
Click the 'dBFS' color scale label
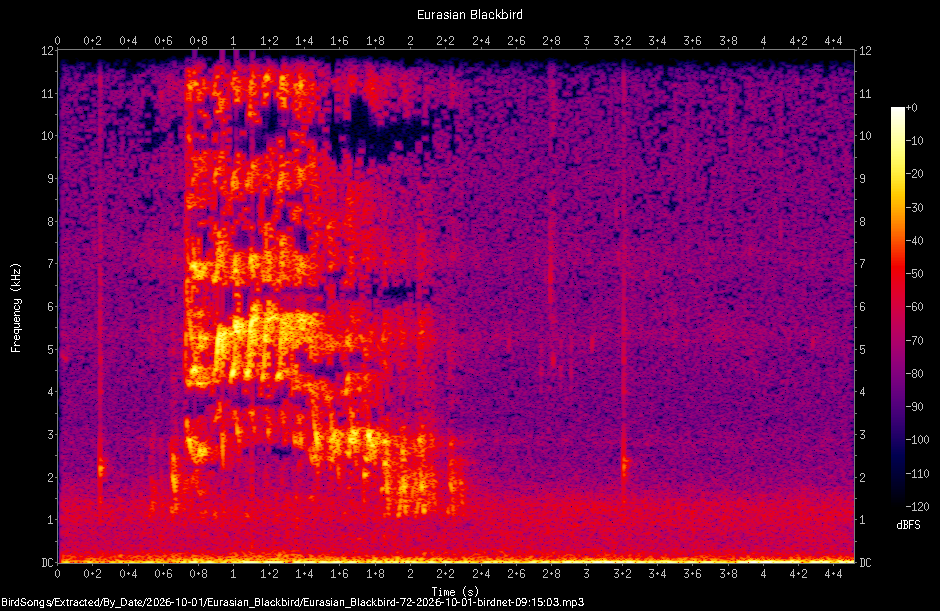click(x=908, y=525)
